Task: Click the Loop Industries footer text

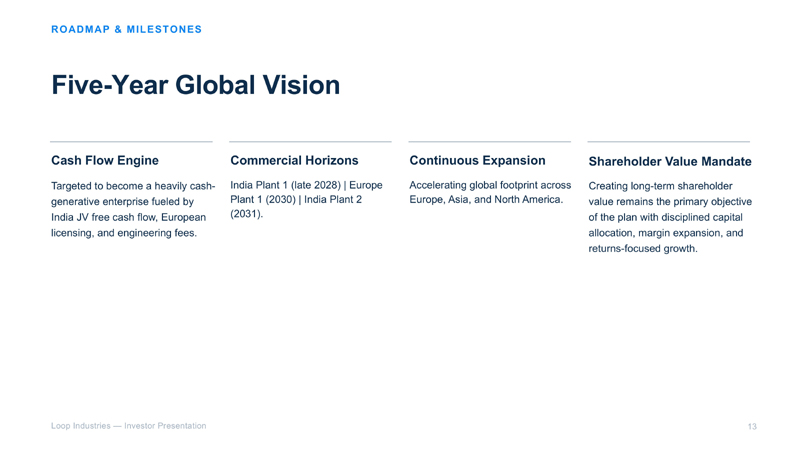Action: pos(129,426)
